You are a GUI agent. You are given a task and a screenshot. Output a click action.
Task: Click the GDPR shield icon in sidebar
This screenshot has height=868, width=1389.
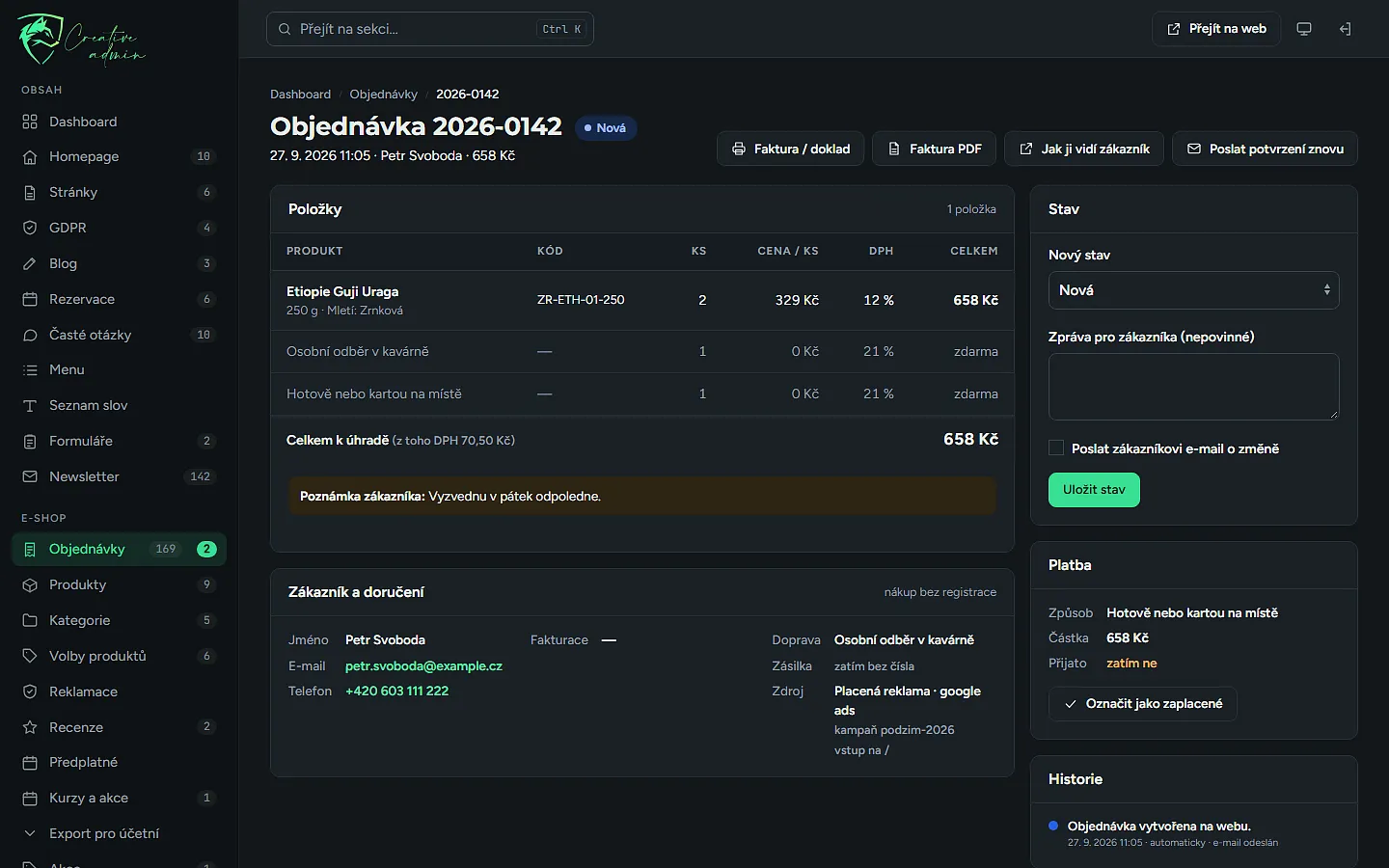[30, 228]
